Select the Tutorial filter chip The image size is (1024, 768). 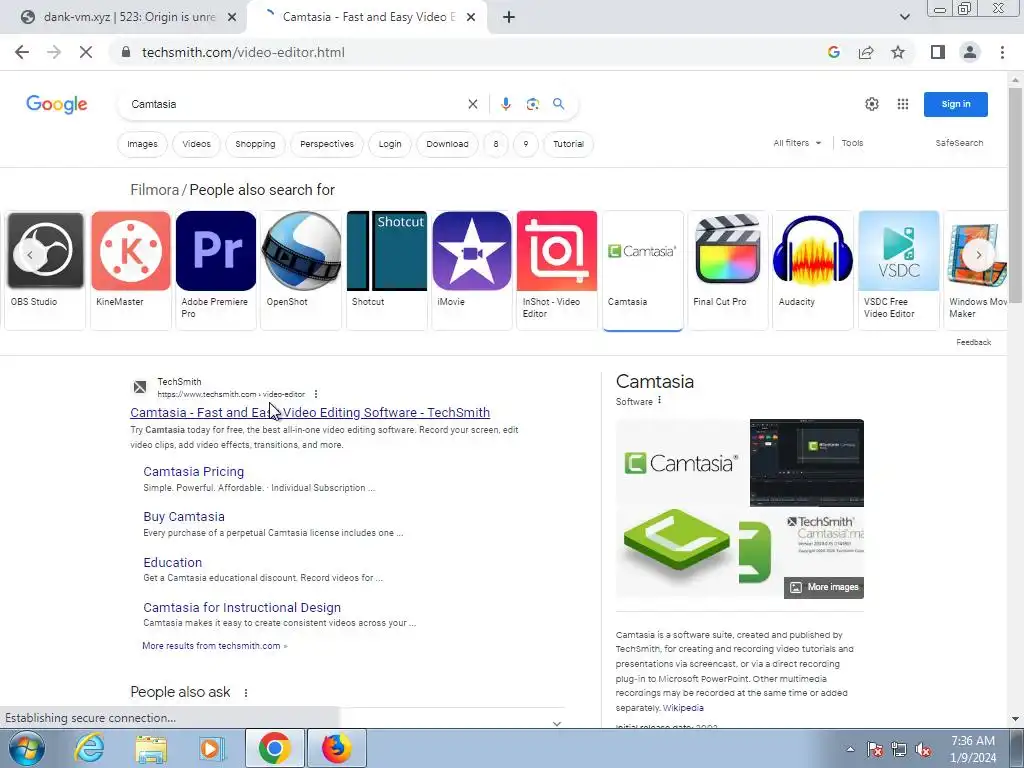click(x=568, y=144)
